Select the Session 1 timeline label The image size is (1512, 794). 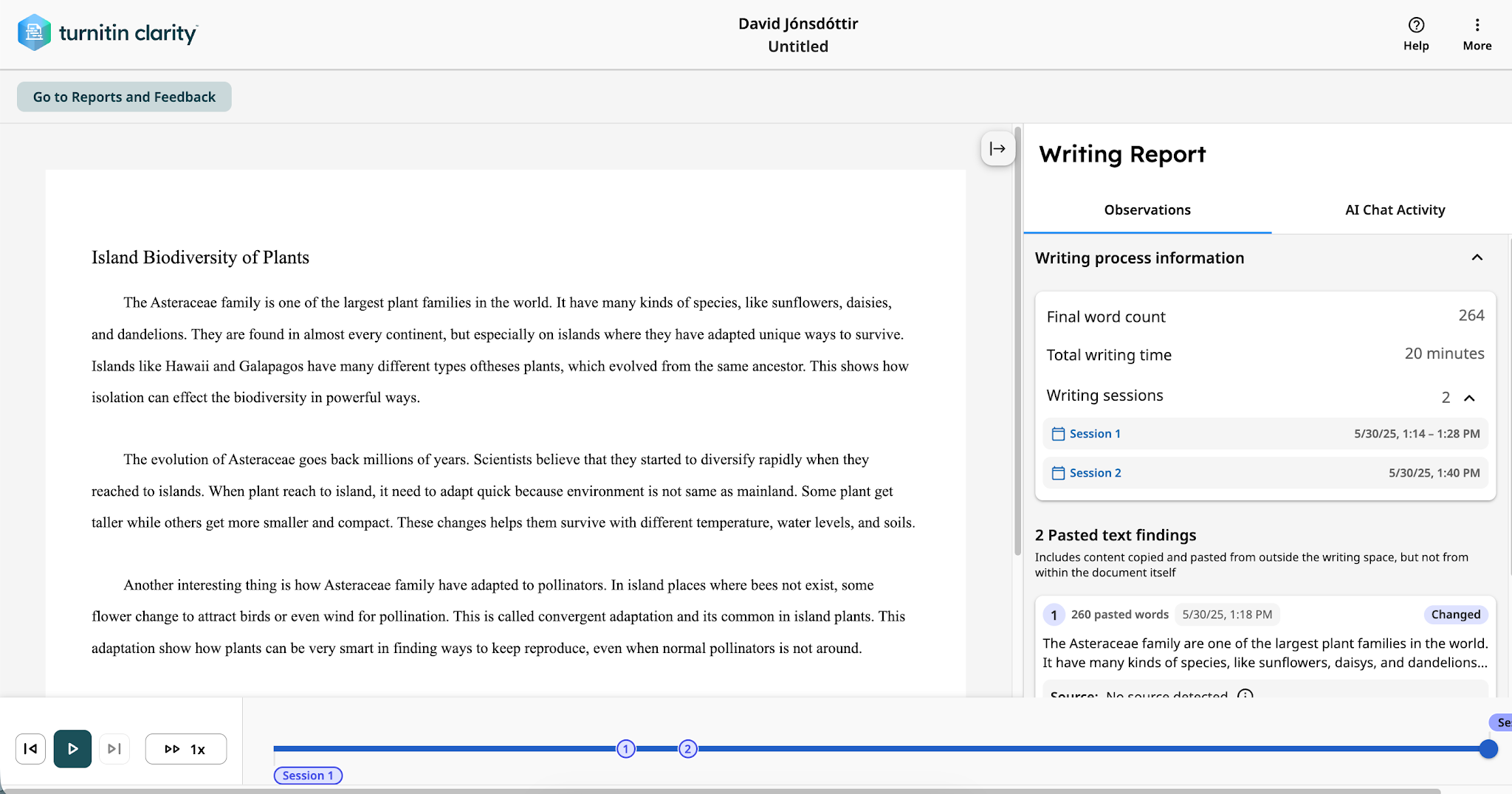(x=308, y=776)
